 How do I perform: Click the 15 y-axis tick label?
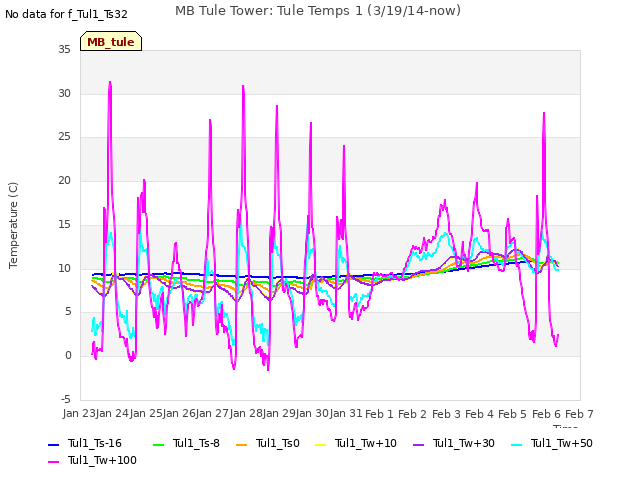coord(64,224)
